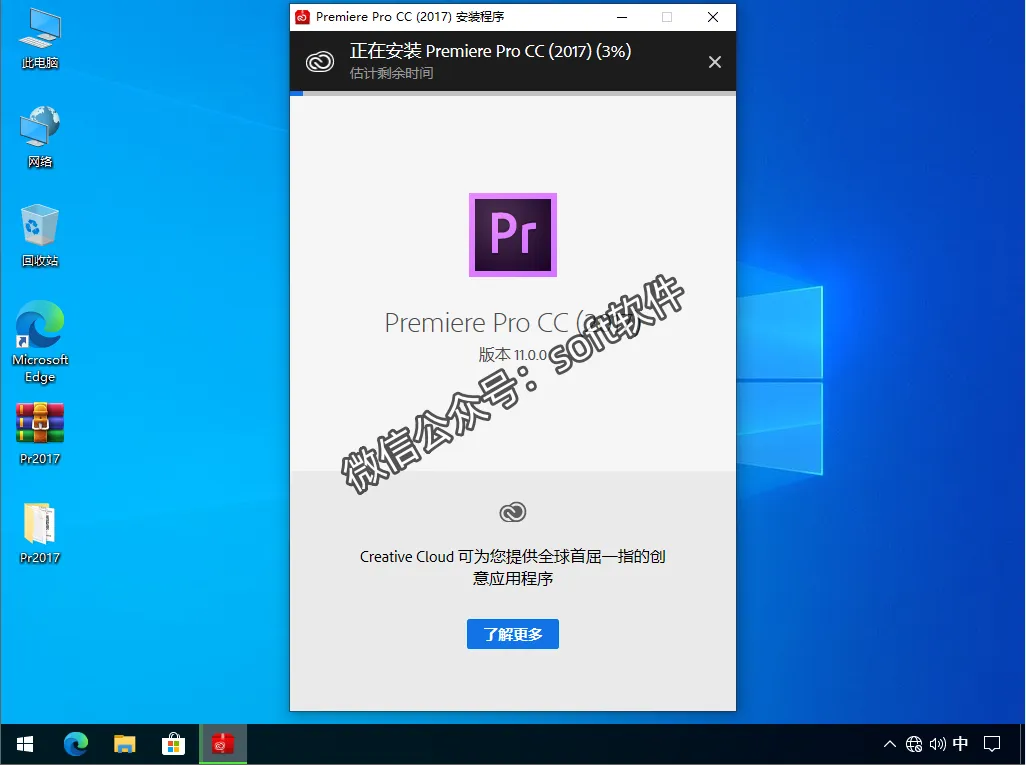Screen dimensions: 1026x765
Task: Click the Premiere Pro Pr logo
Action: click(x=513, y=235)
